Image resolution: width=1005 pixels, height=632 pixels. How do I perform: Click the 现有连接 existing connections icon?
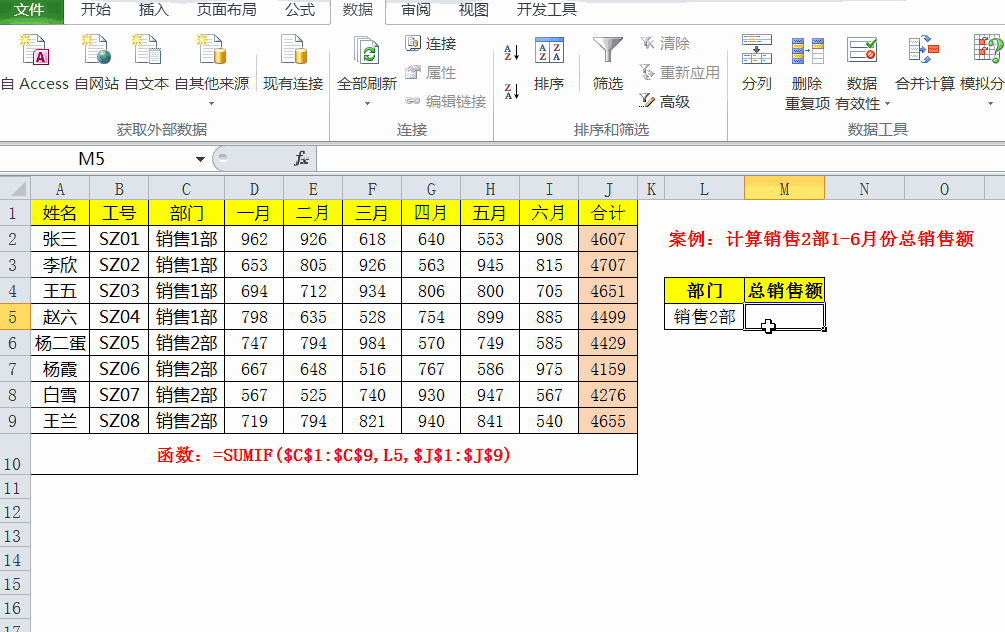click(x=293, y=50)
